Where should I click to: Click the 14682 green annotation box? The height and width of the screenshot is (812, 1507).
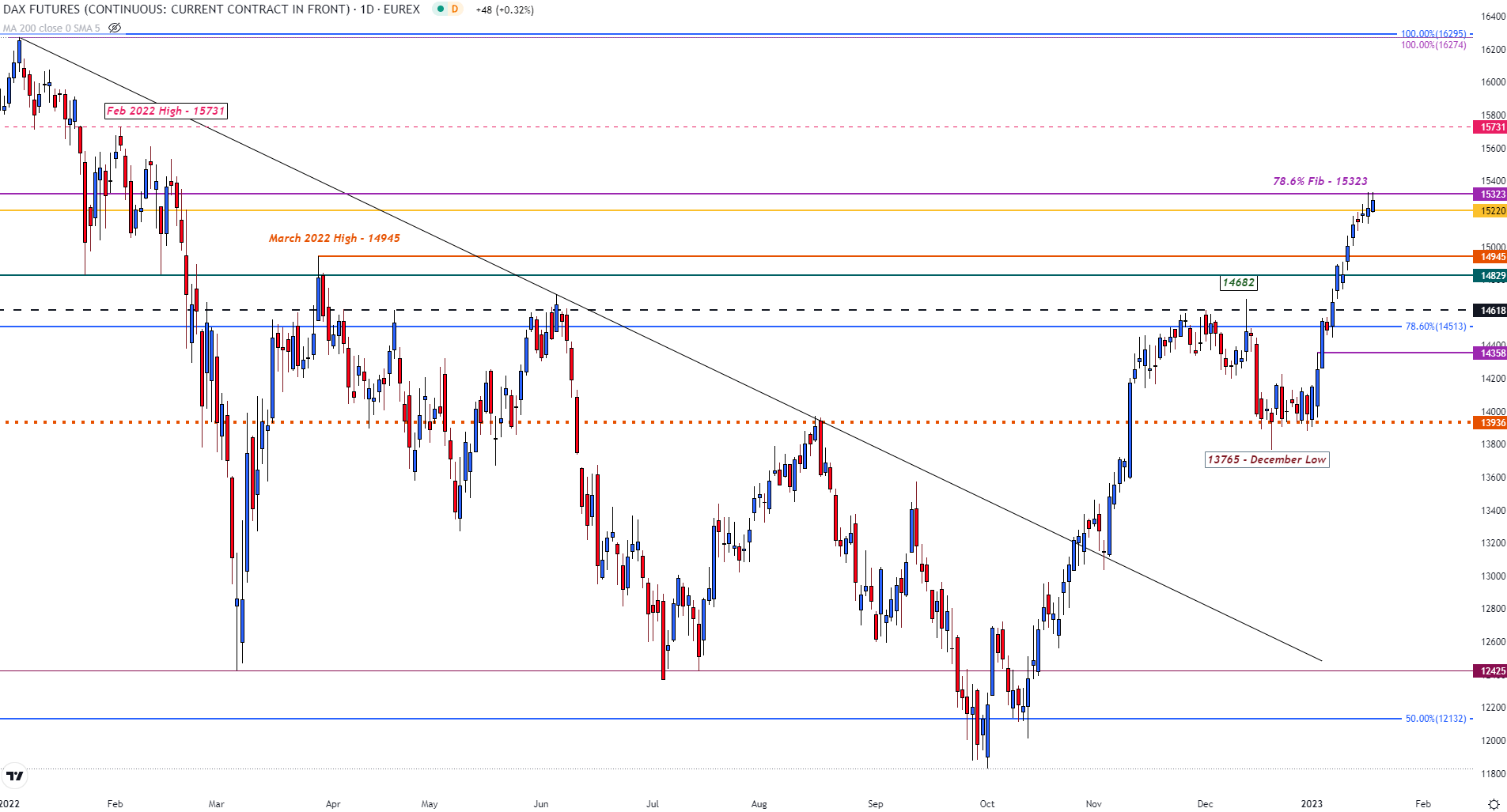pos(1239,282)
